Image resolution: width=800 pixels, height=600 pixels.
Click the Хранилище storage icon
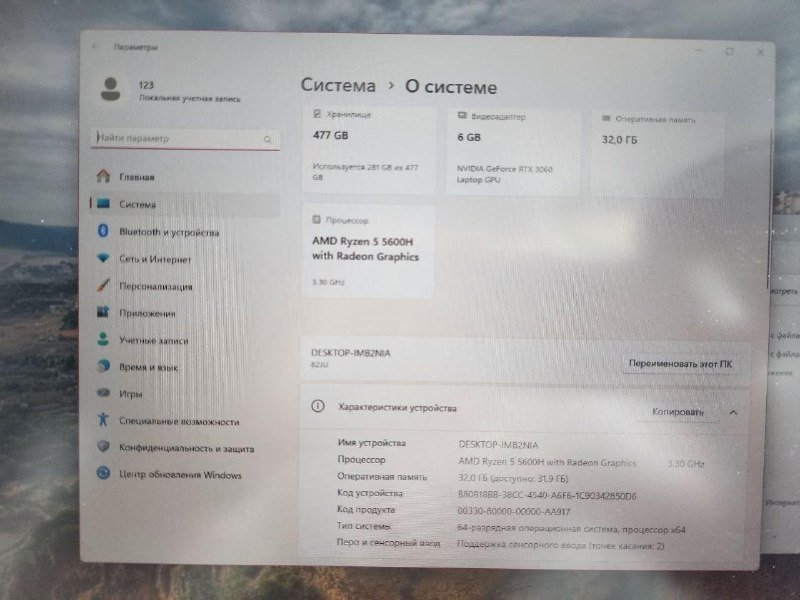[x=317, y=114]
